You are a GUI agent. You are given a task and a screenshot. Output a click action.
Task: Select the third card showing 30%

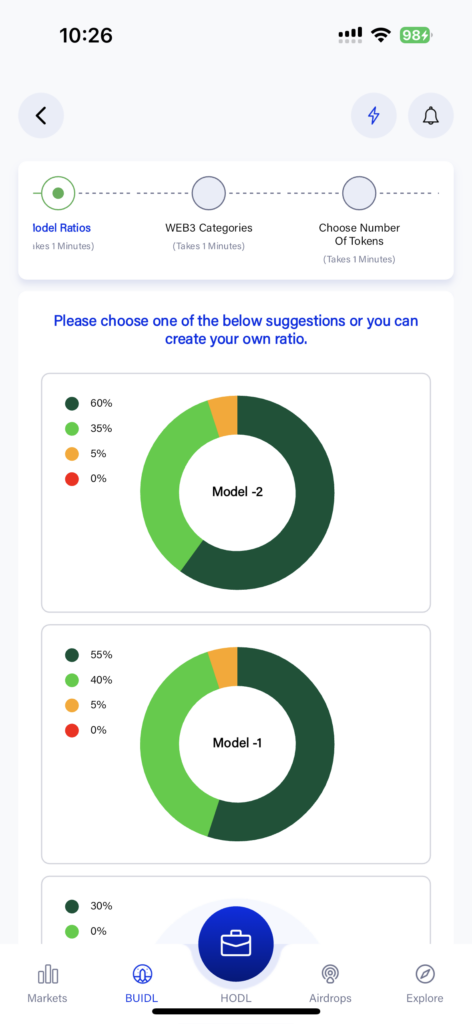[236, 910]
